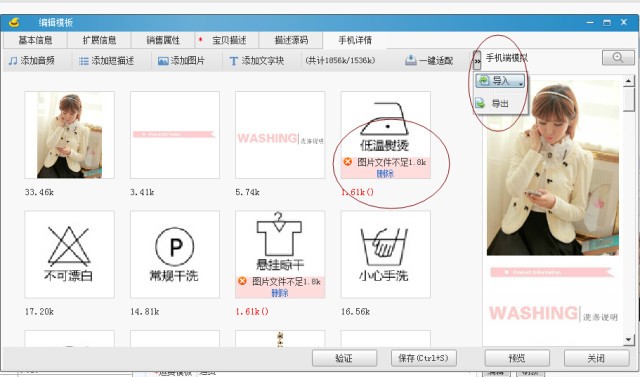Click the preview scrollbar thumb
The height and width of the screenshot is (377, 640).
pyautogui.click(x=629, y=99)
